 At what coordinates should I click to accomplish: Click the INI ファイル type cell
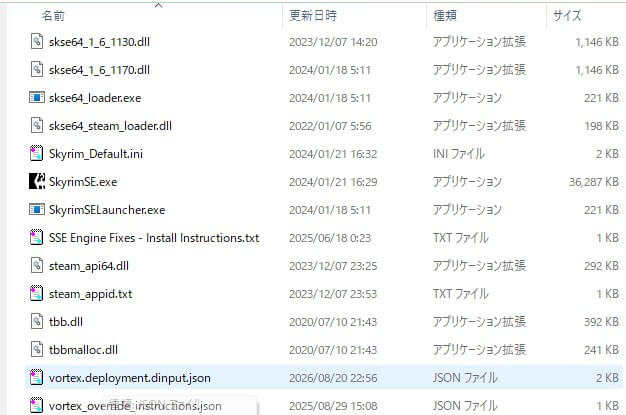tap(459, 154)
